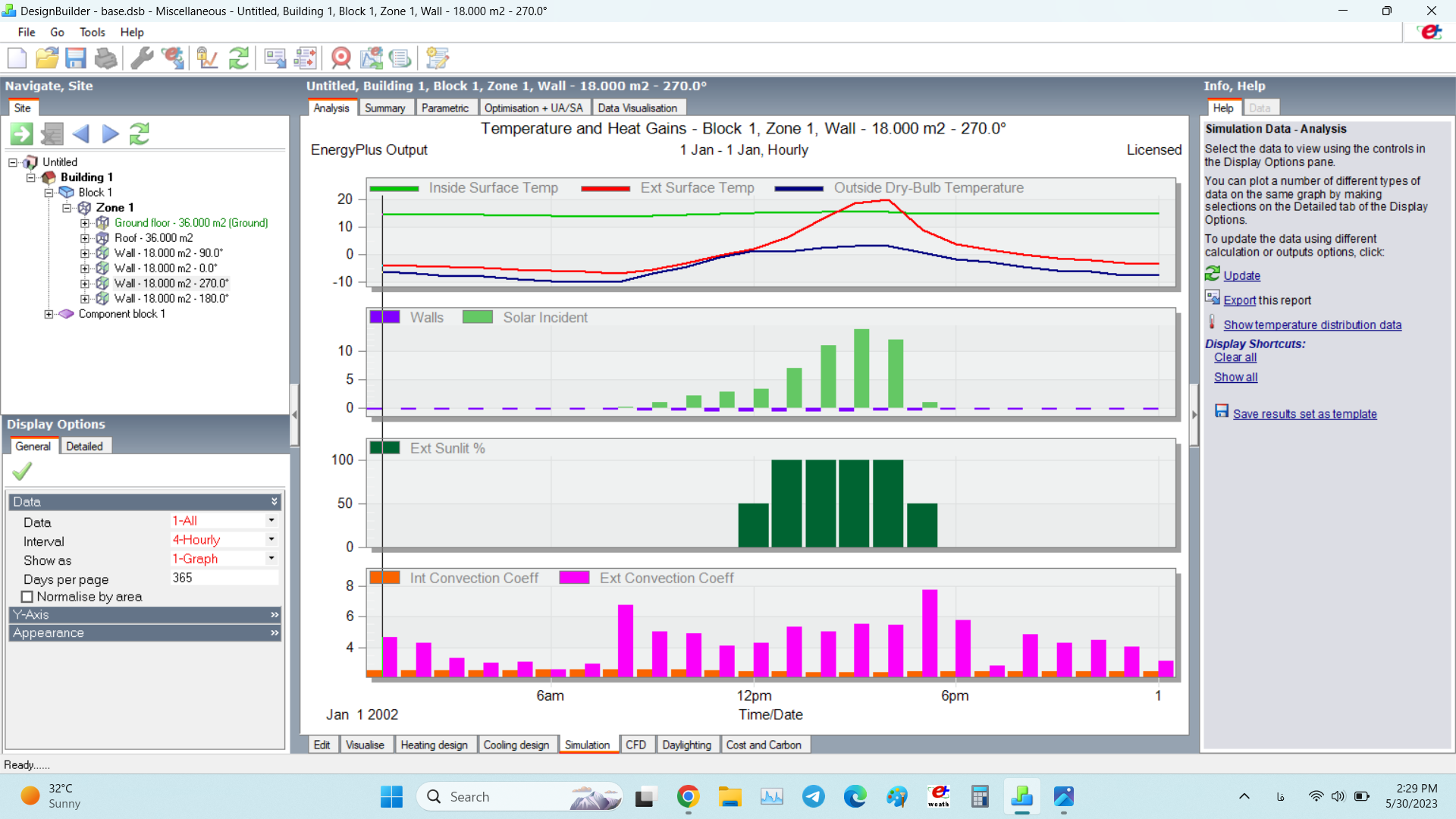
Task: Expand the Appearance section
Action: point(145,633)
